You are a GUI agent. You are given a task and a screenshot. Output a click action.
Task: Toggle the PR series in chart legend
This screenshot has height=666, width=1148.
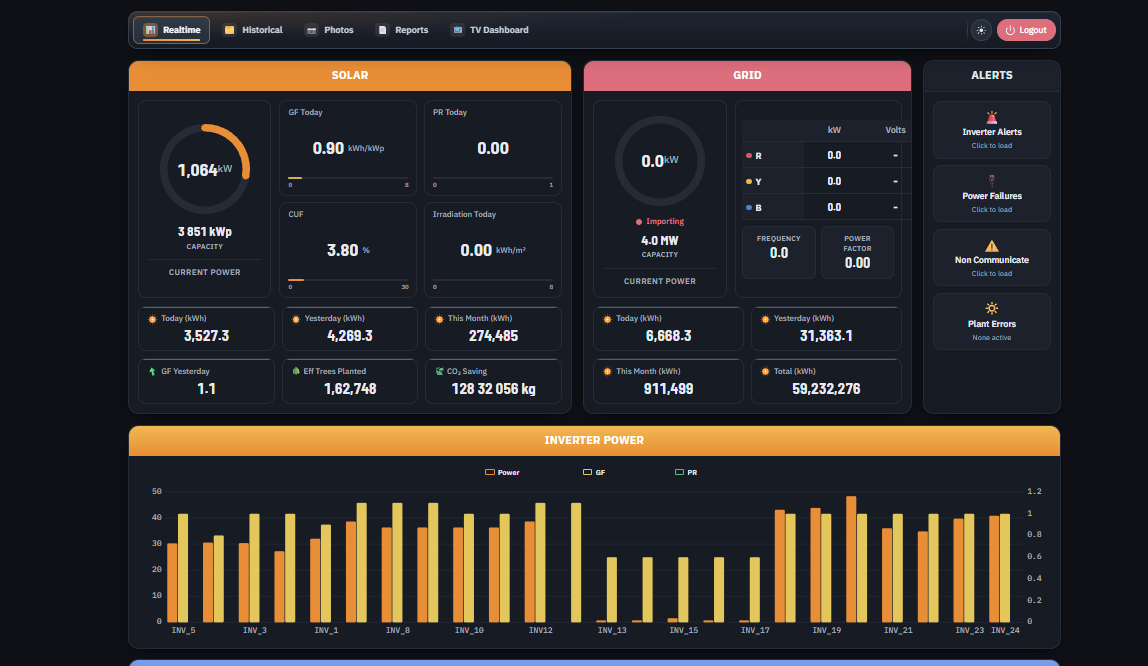pos(686,472)
